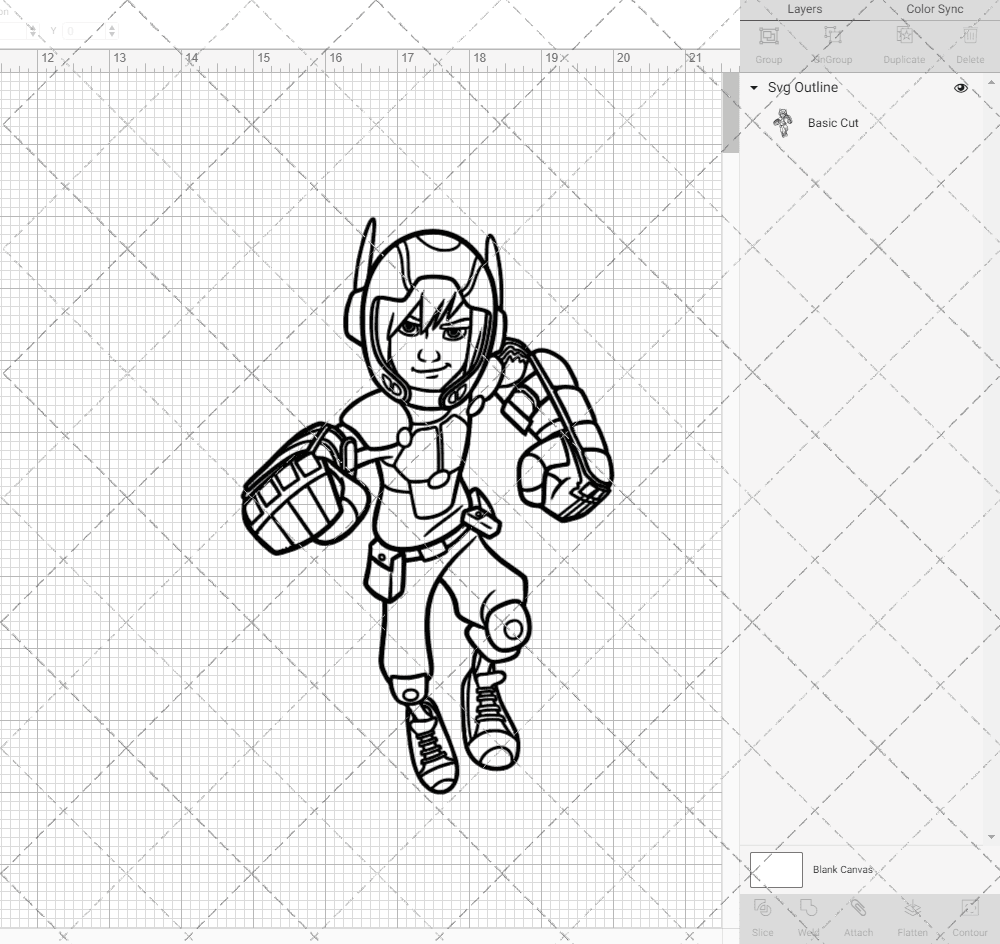Click the Attach tool icon
This screenshot has height=944, width=1000.
tap(858, 909)
